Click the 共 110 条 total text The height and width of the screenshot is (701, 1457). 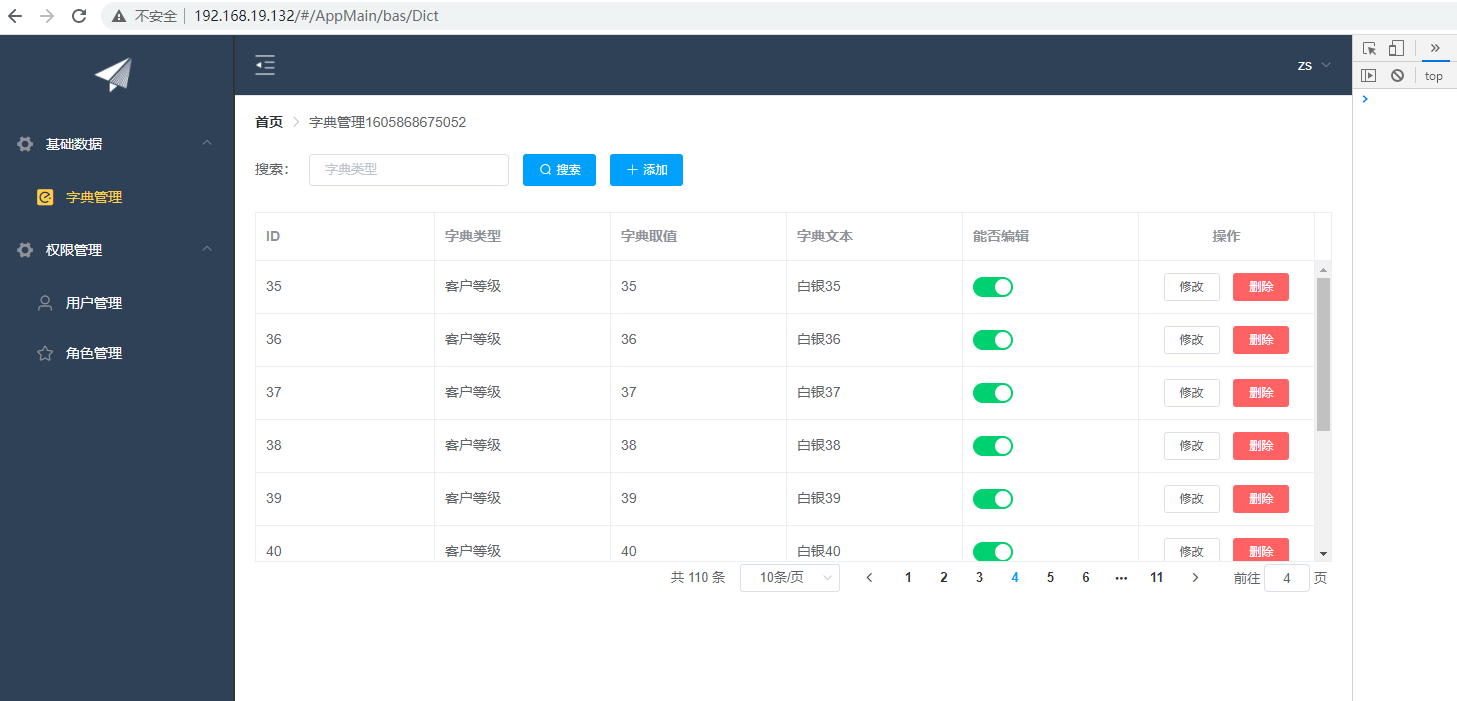click(x=698, y=578)
